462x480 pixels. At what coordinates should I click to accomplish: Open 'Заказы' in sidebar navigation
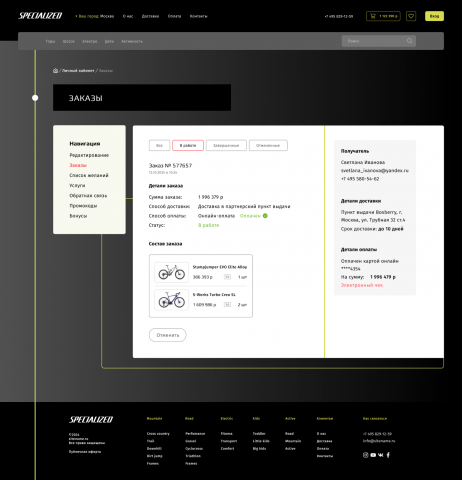pos(78,165)
